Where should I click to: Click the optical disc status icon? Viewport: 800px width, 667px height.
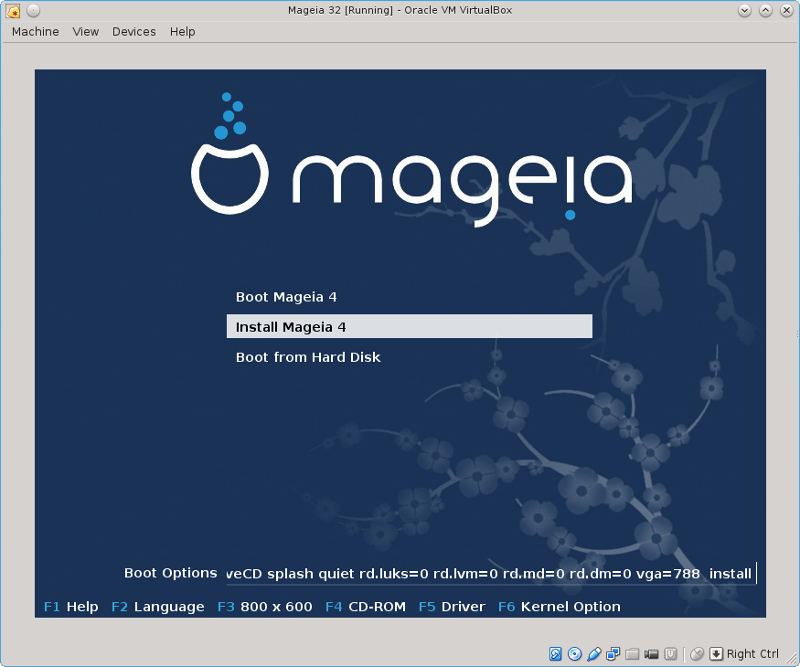pyautogui.click(x=574, y=654)
